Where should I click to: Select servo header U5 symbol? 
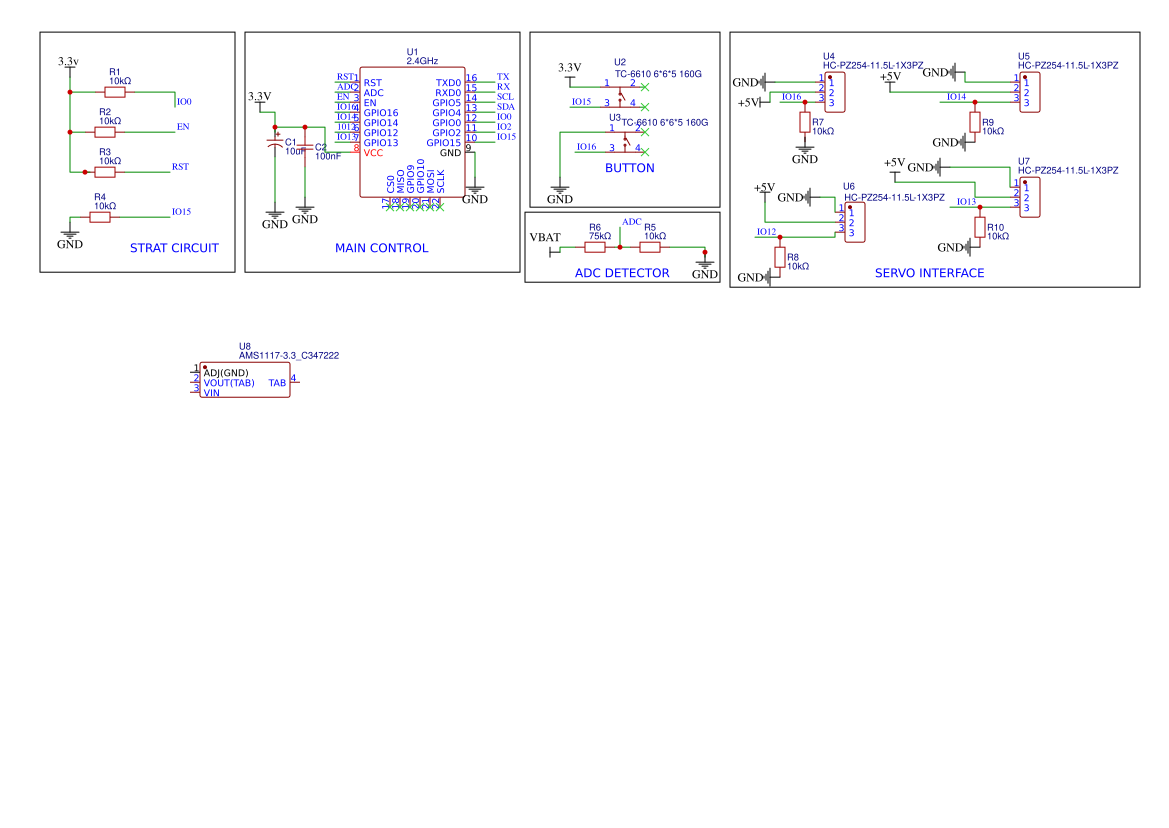pyautogui.click(x=1030, y=92)
